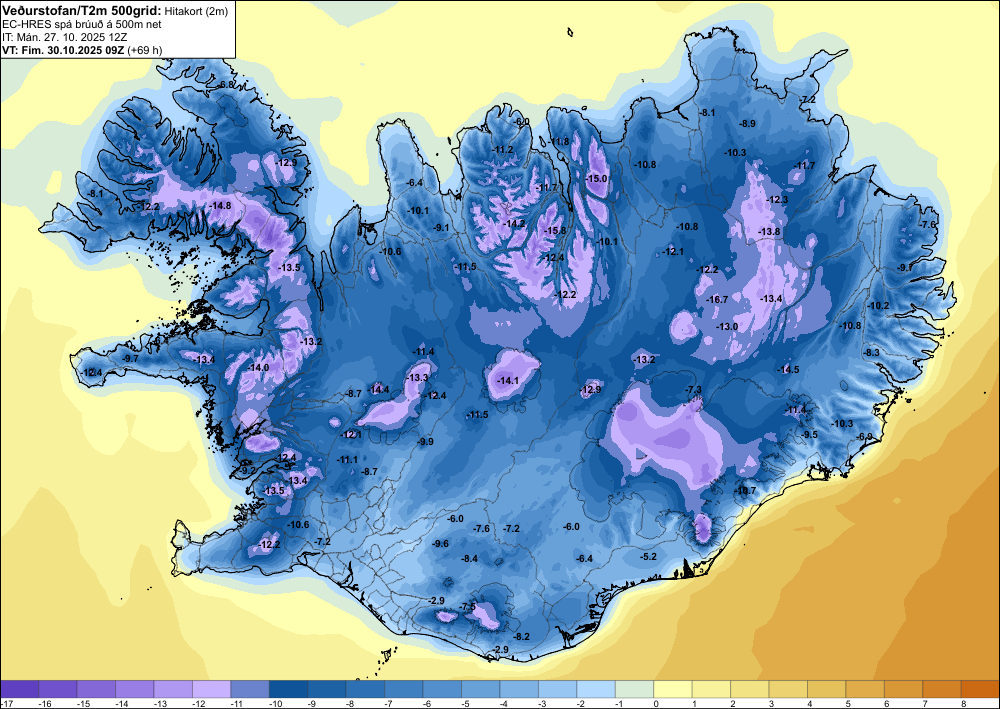Click the -14.0 temperature value

point(258,368)
